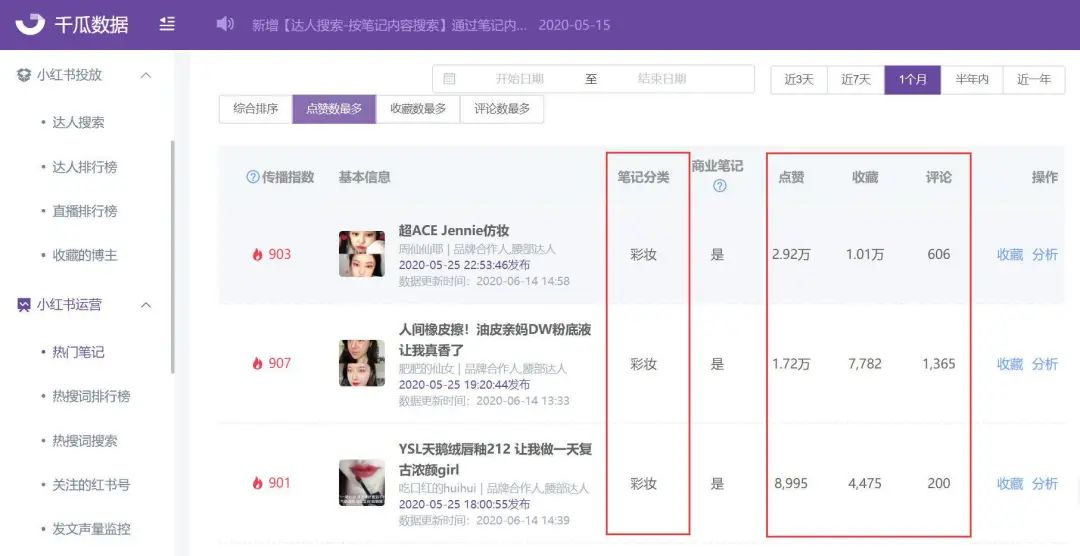The height and width of the screenshot is (556, 1080).
Task: Click 收藏 link for YSL天鹅绒唇釉 note
Action: [1010, 484]
